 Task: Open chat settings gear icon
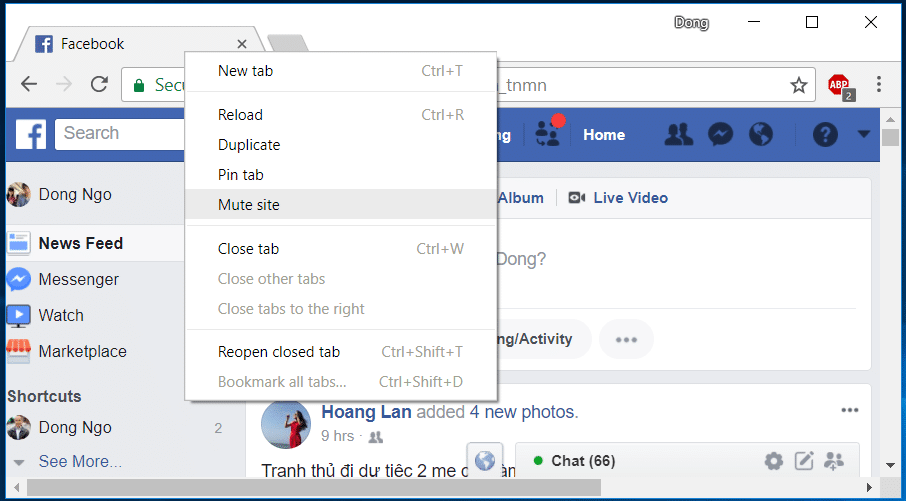(773, 461)
